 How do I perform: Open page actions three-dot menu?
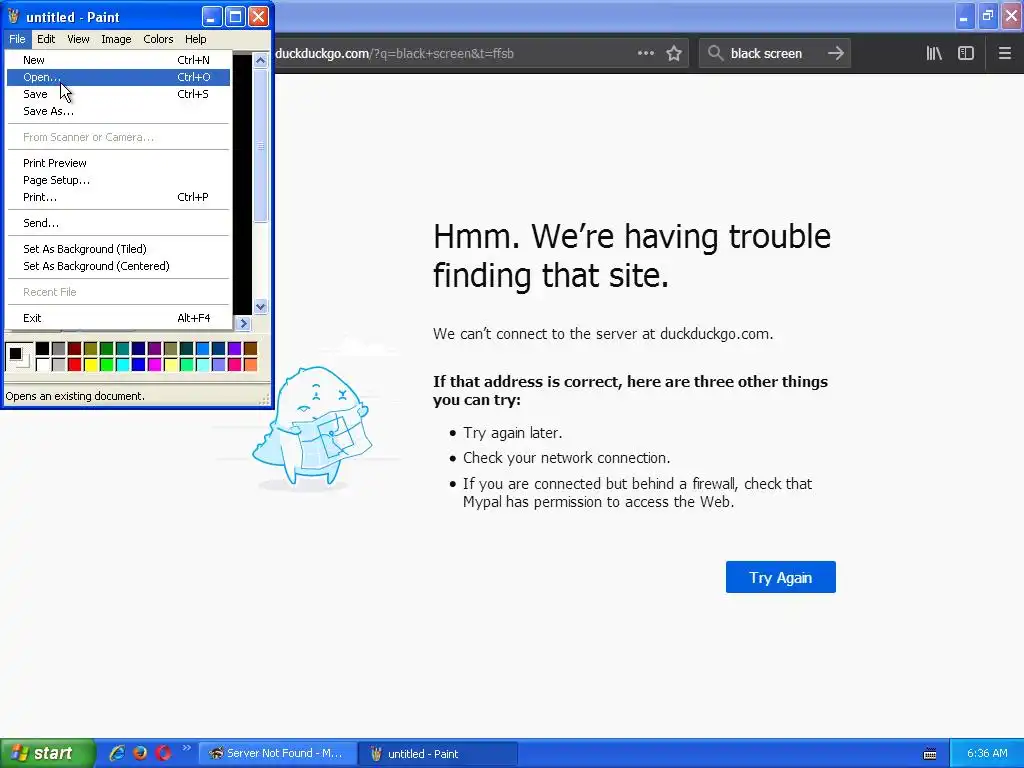(645, 54)
